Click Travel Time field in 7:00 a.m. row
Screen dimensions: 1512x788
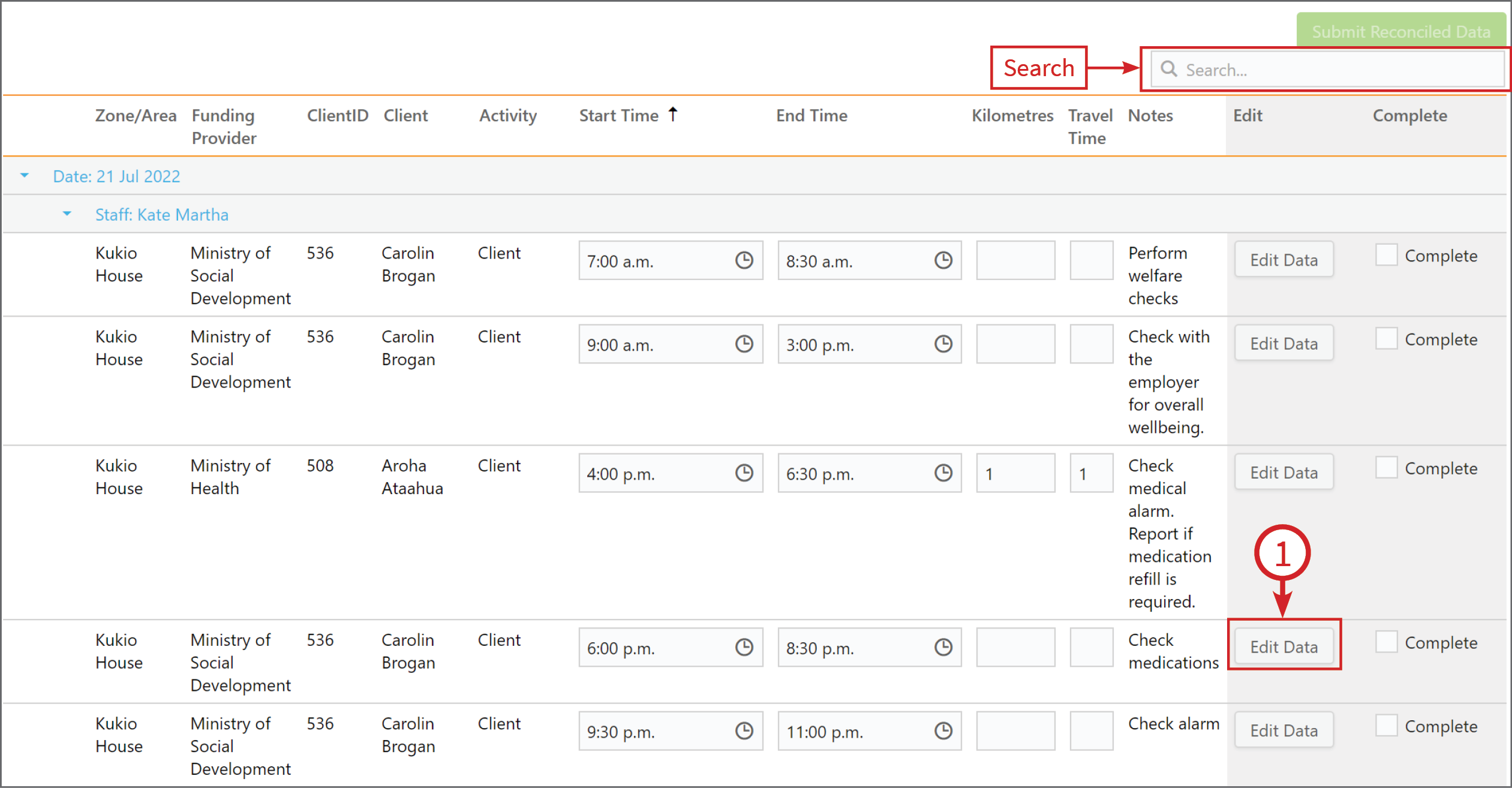[x=1092, y=260]
